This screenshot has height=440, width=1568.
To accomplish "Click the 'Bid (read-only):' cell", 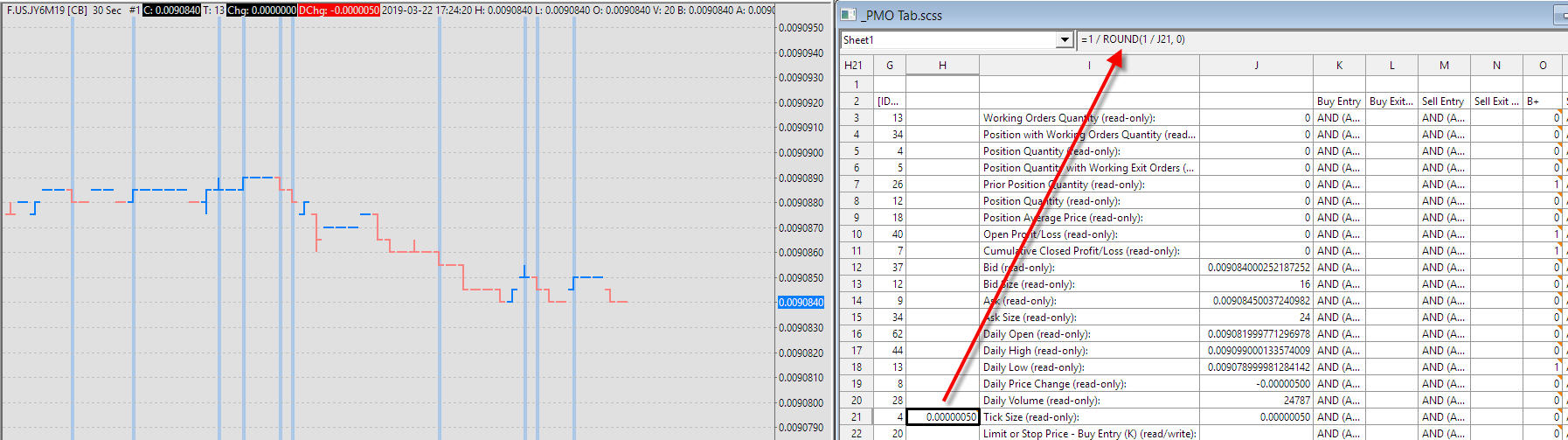I will point(1089,268).
